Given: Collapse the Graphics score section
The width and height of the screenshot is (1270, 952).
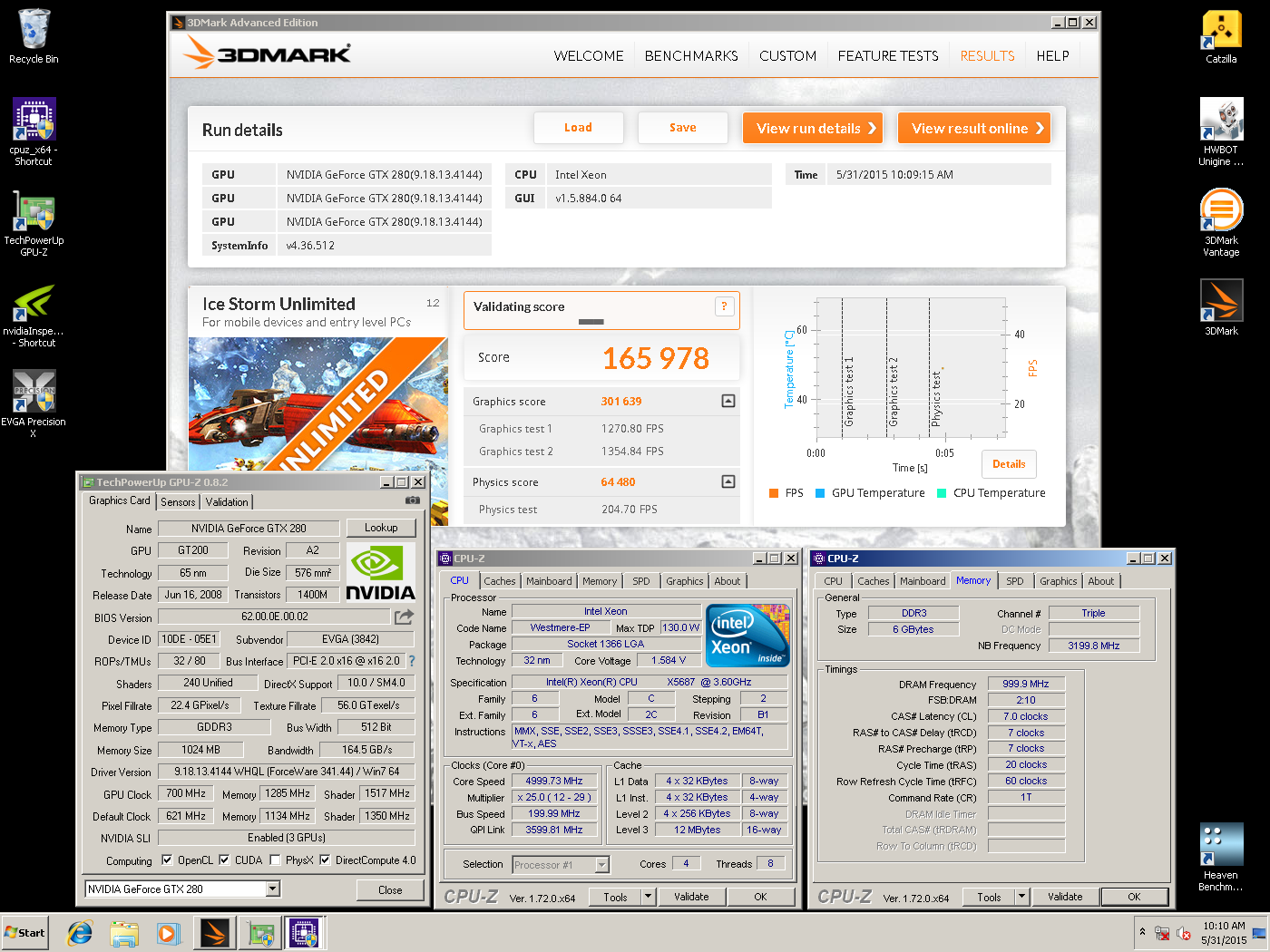Looking at the screenshot, I should click(x=728, y=401).
